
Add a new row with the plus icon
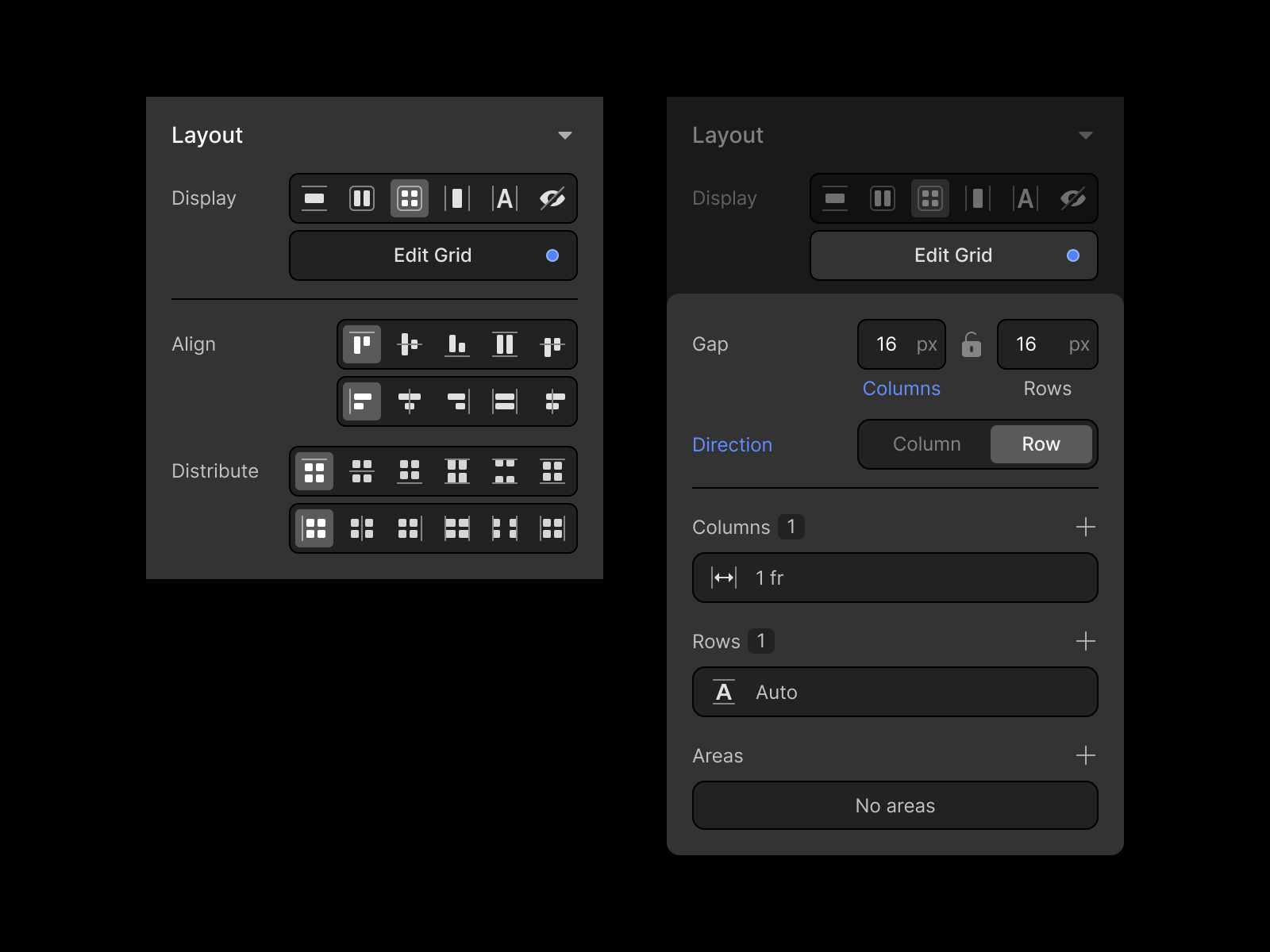pyautogui.click(x=1086, y=641)
